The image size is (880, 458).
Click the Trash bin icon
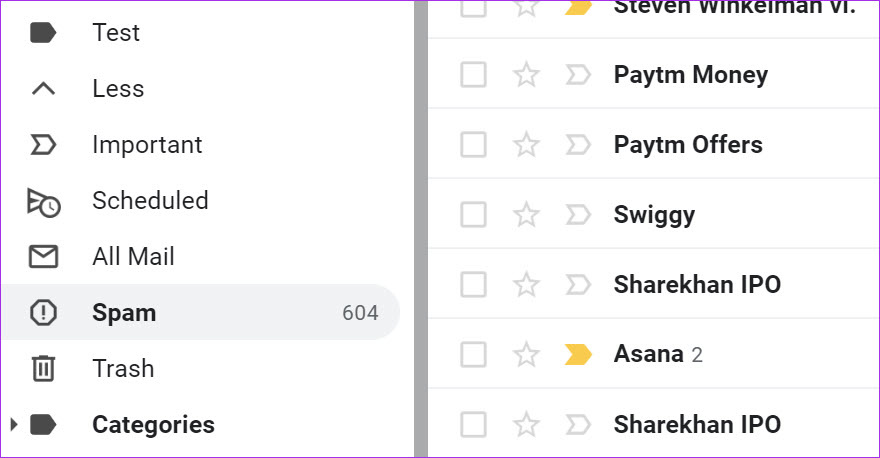coord(43,369)
